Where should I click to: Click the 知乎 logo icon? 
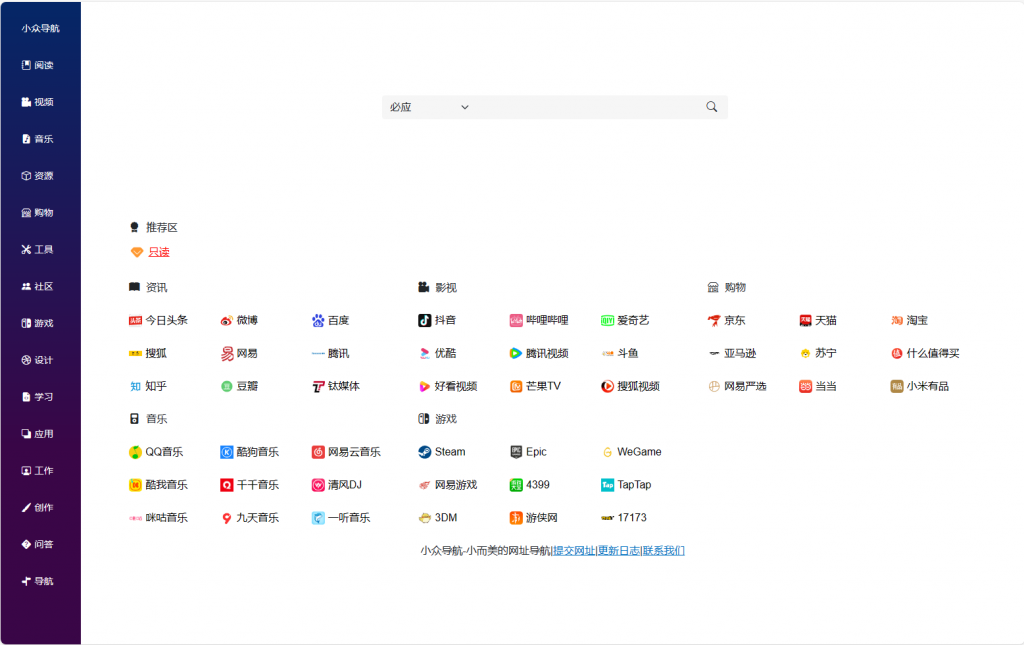tap(135, 386)
